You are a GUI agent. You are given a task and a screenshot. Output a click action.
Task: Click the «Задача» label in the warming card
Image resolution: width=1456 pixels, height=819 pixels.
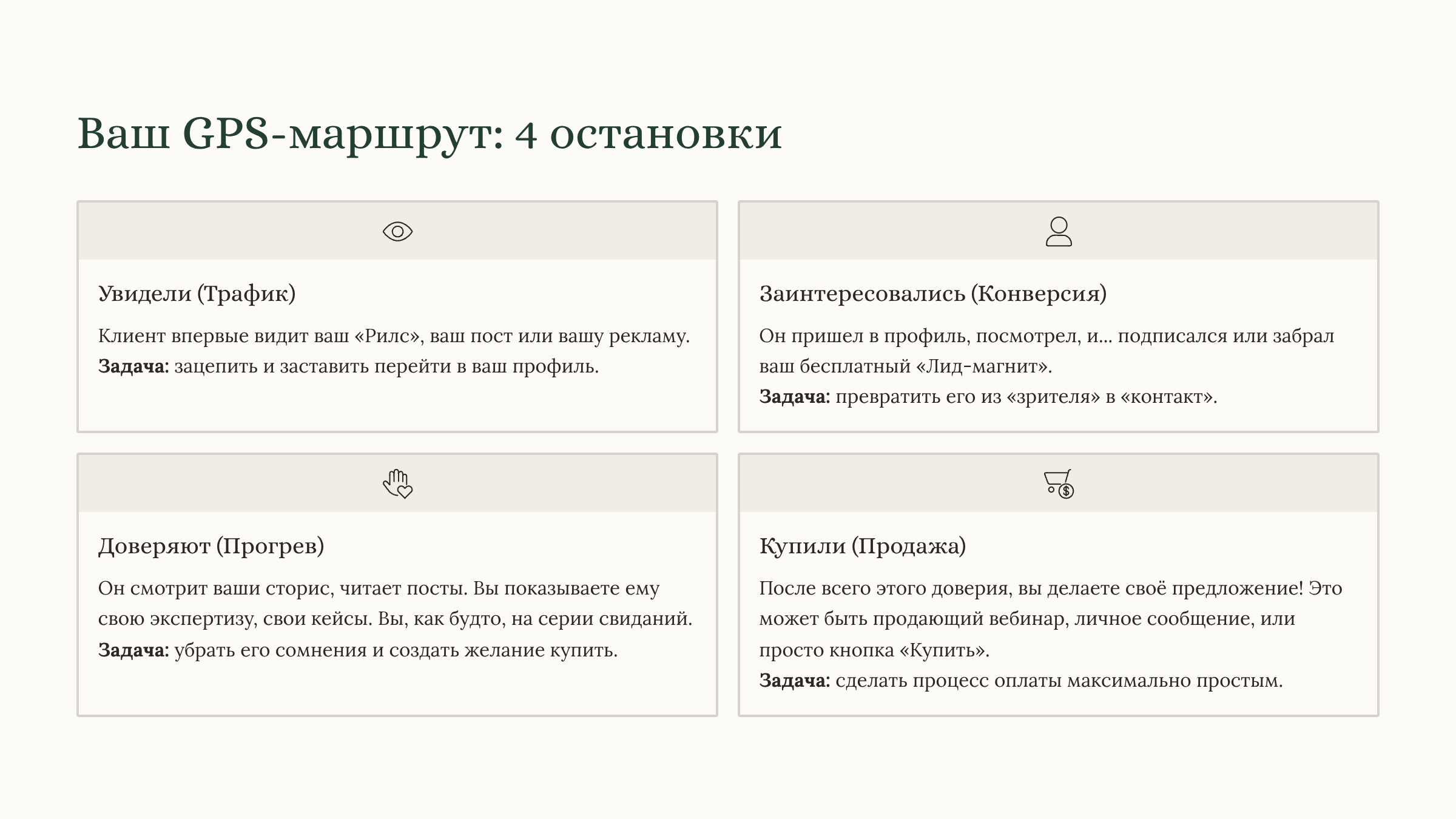[131, 651]
